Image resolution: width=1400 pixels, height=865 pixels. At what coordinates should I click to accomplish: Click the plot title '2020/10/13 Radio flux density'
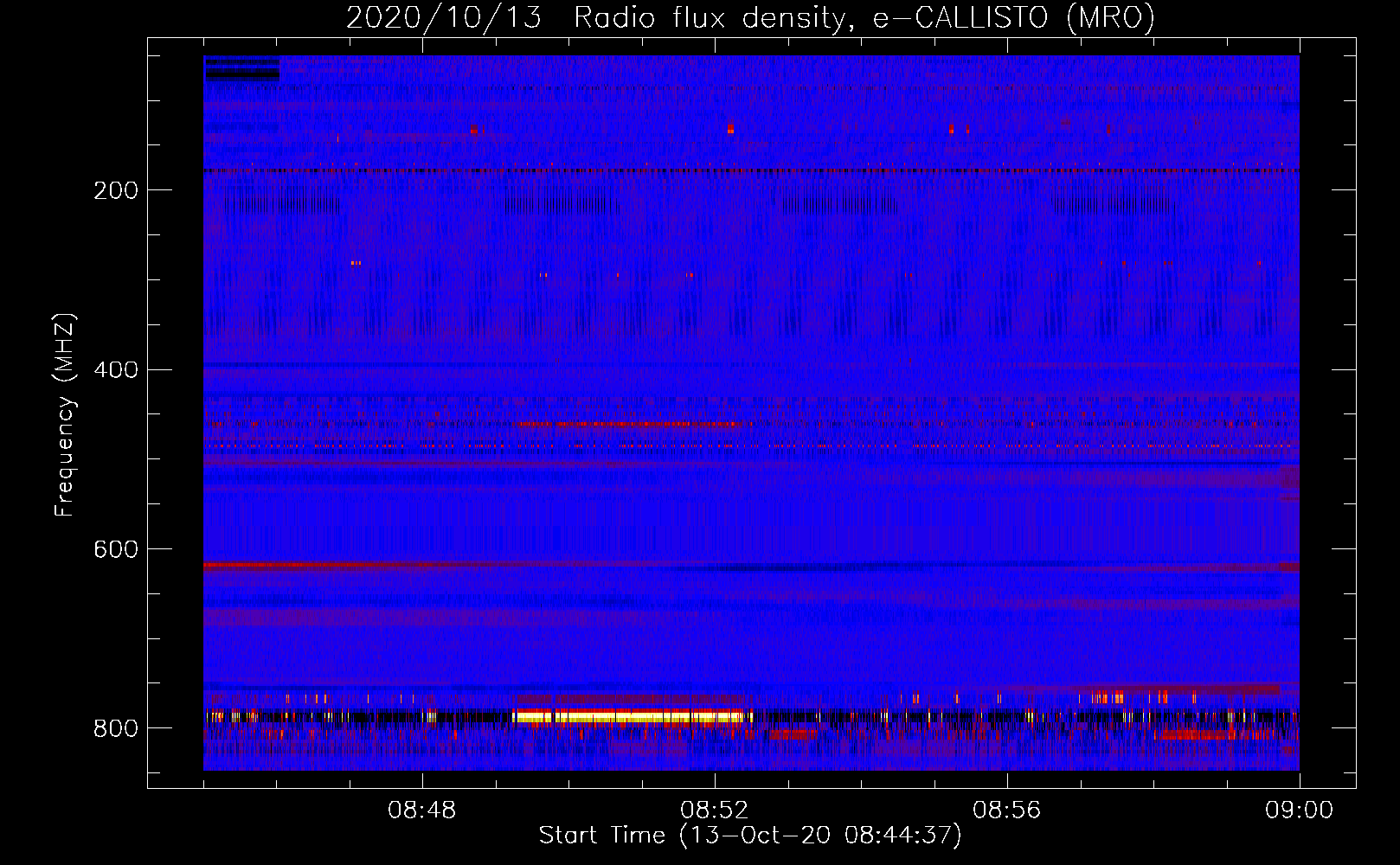[x=750, y=17]
